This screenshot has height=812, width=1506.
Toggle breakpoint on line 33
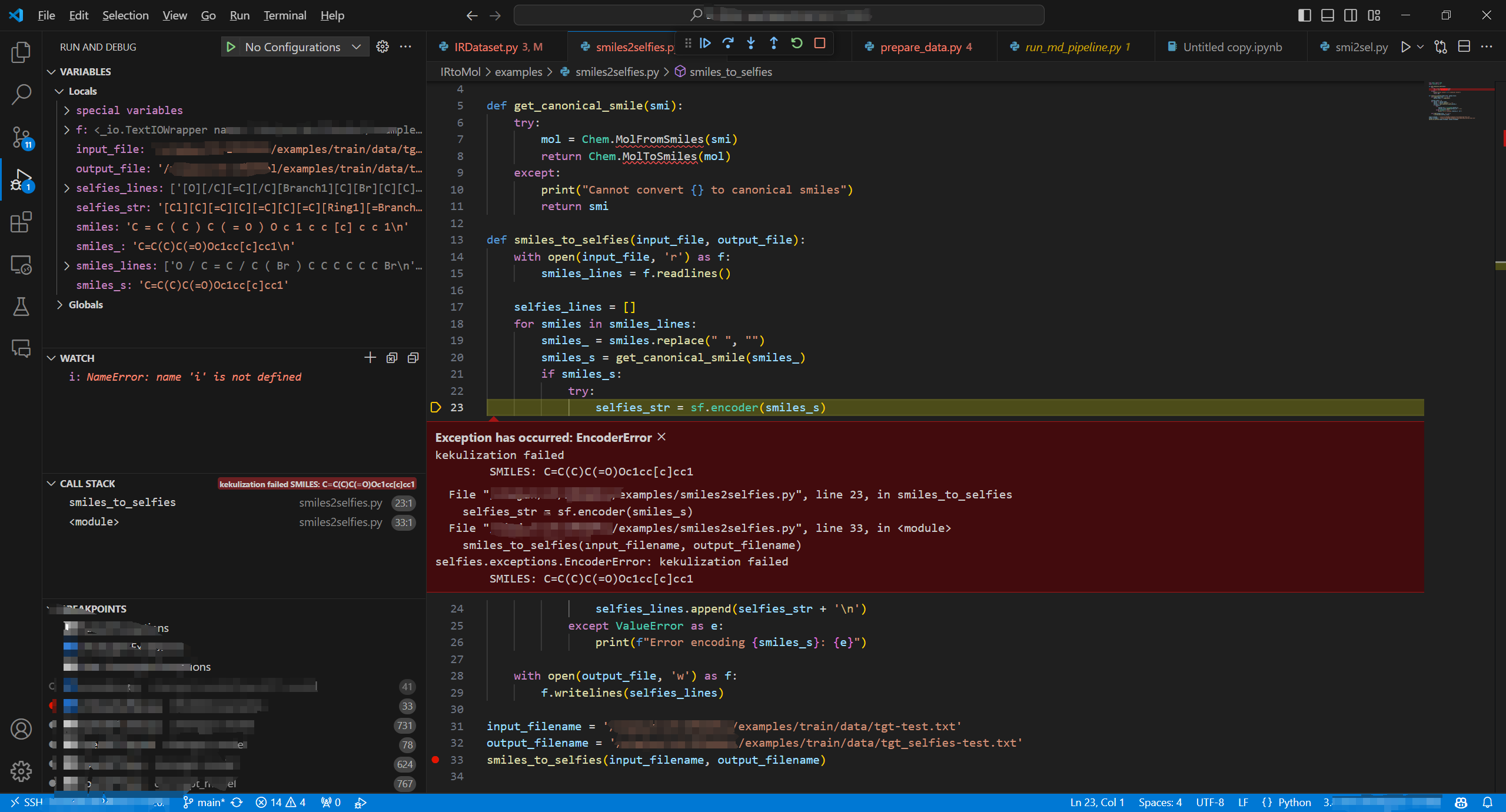[x=435, y=760]
